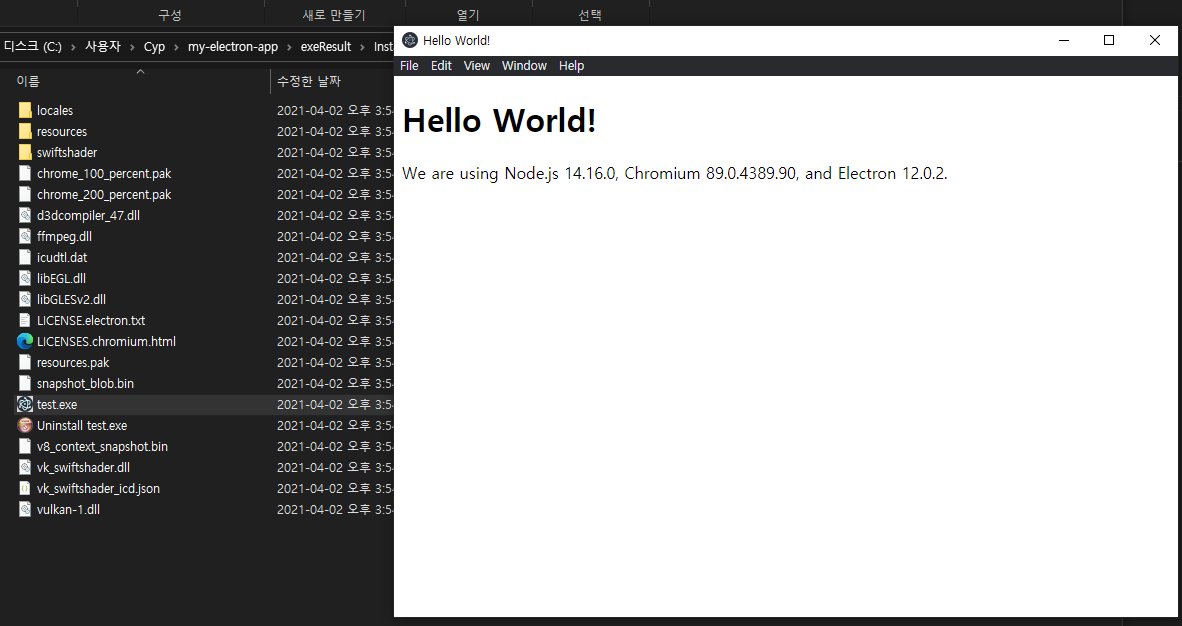
Task: Navigate to exeResult in the address bar
Action: (326, 46)
